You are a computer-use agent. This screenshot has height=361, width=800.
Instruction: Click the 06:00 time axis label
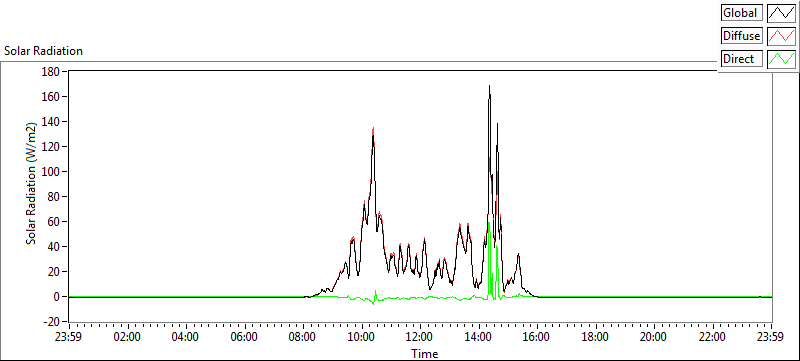click(x=245, y=337)
